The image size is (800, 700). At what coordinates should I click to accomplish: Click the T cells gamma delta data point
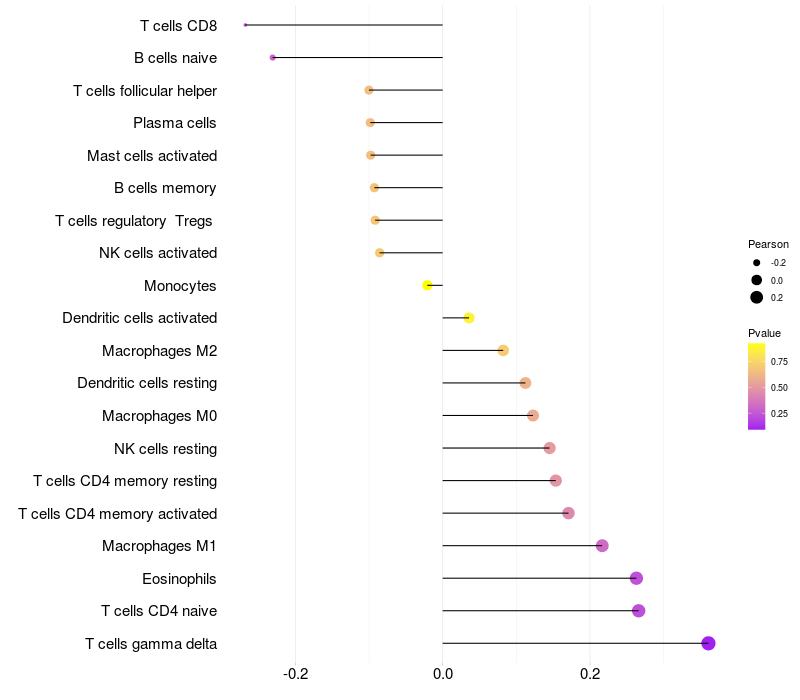pos(708,643)
